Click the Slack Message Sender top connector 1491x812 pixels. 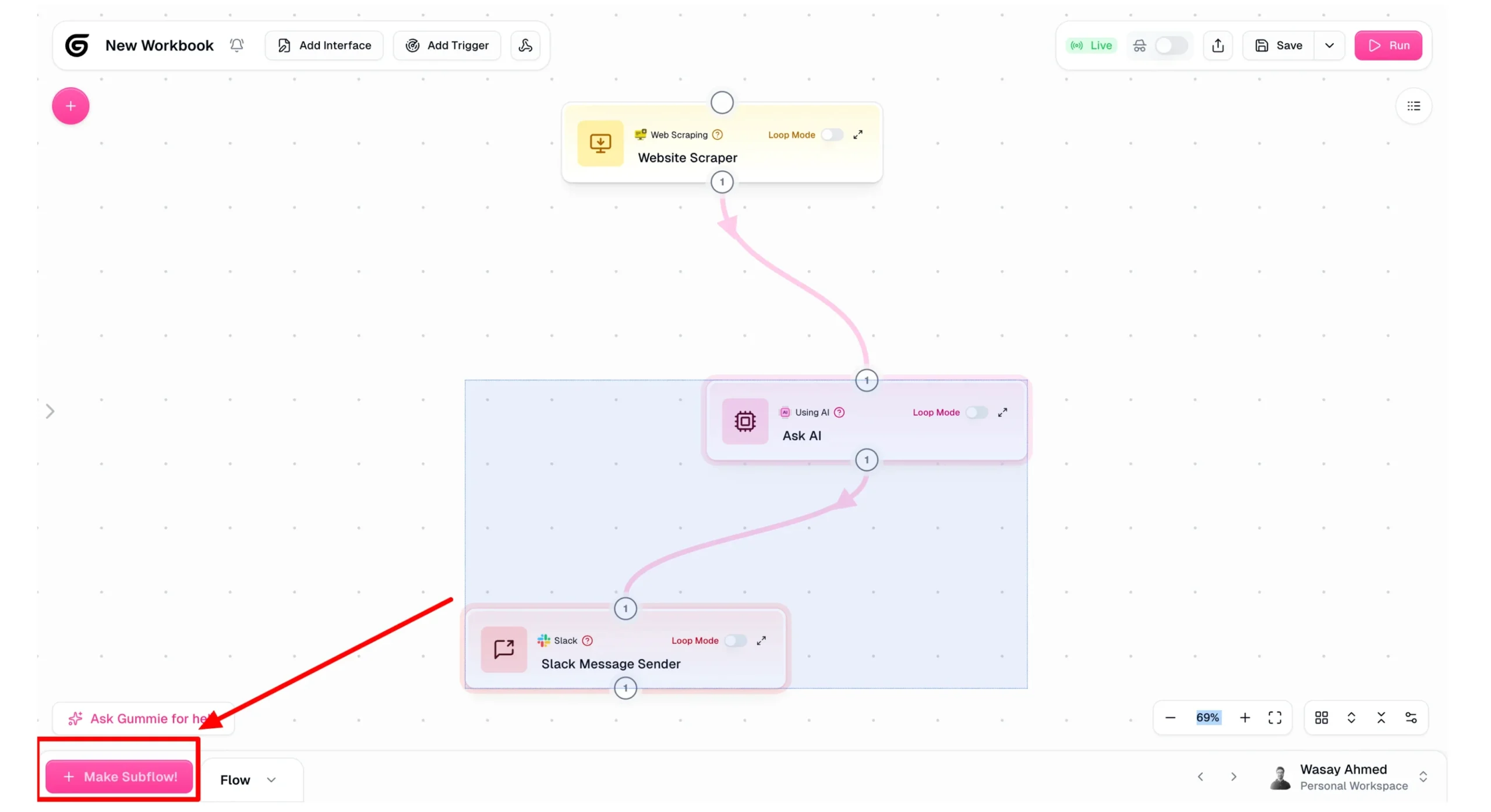point(626,609)
